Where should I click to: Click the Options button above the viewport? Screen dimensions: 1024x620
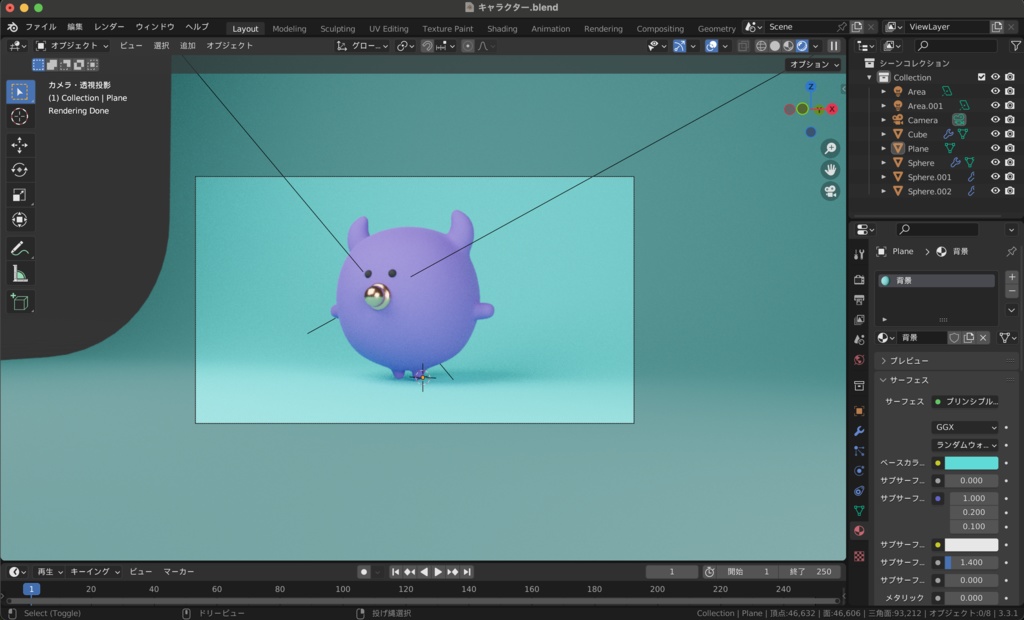811,63
